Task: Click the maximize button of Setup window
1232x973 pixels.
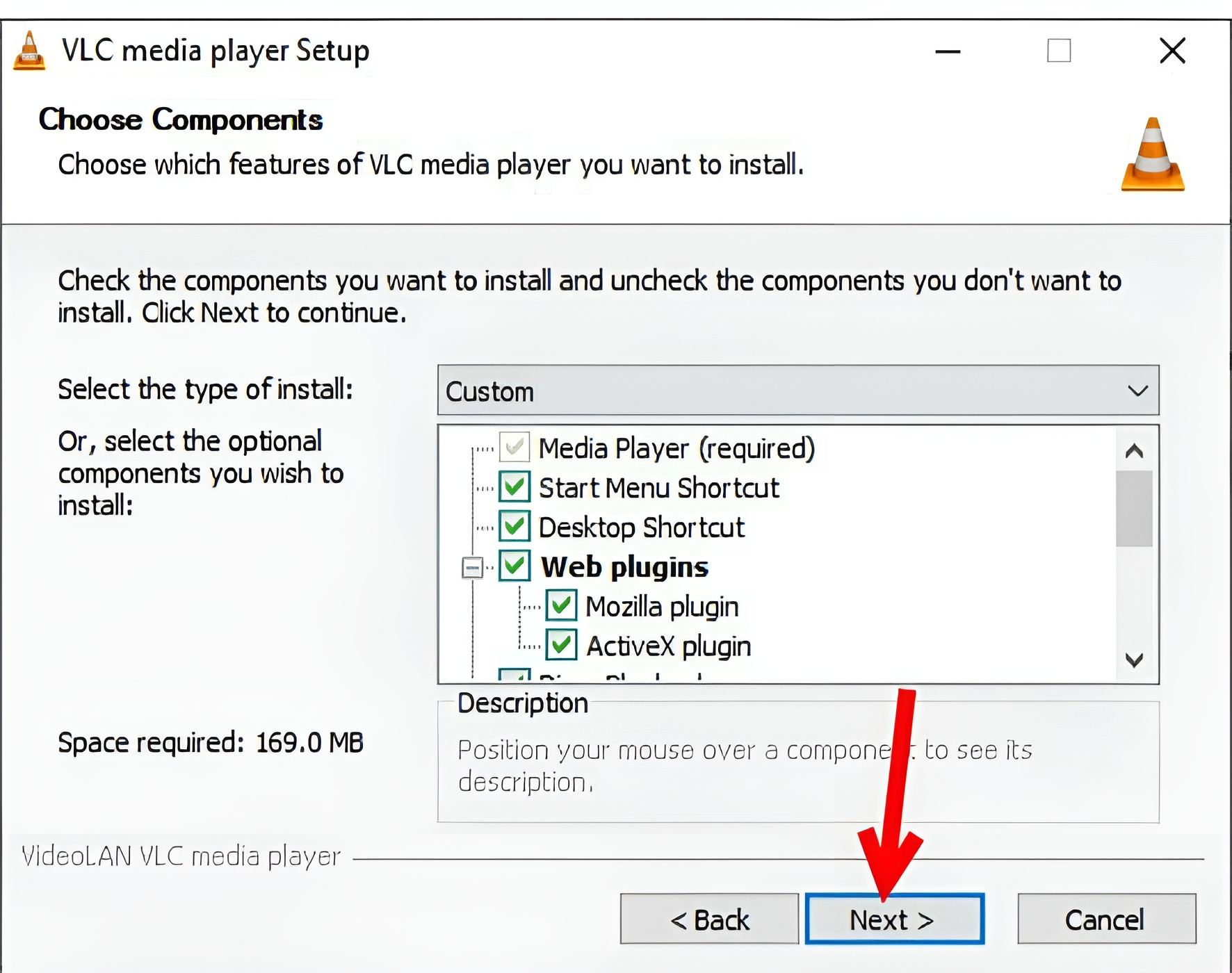Action: tap(1059, 51)
